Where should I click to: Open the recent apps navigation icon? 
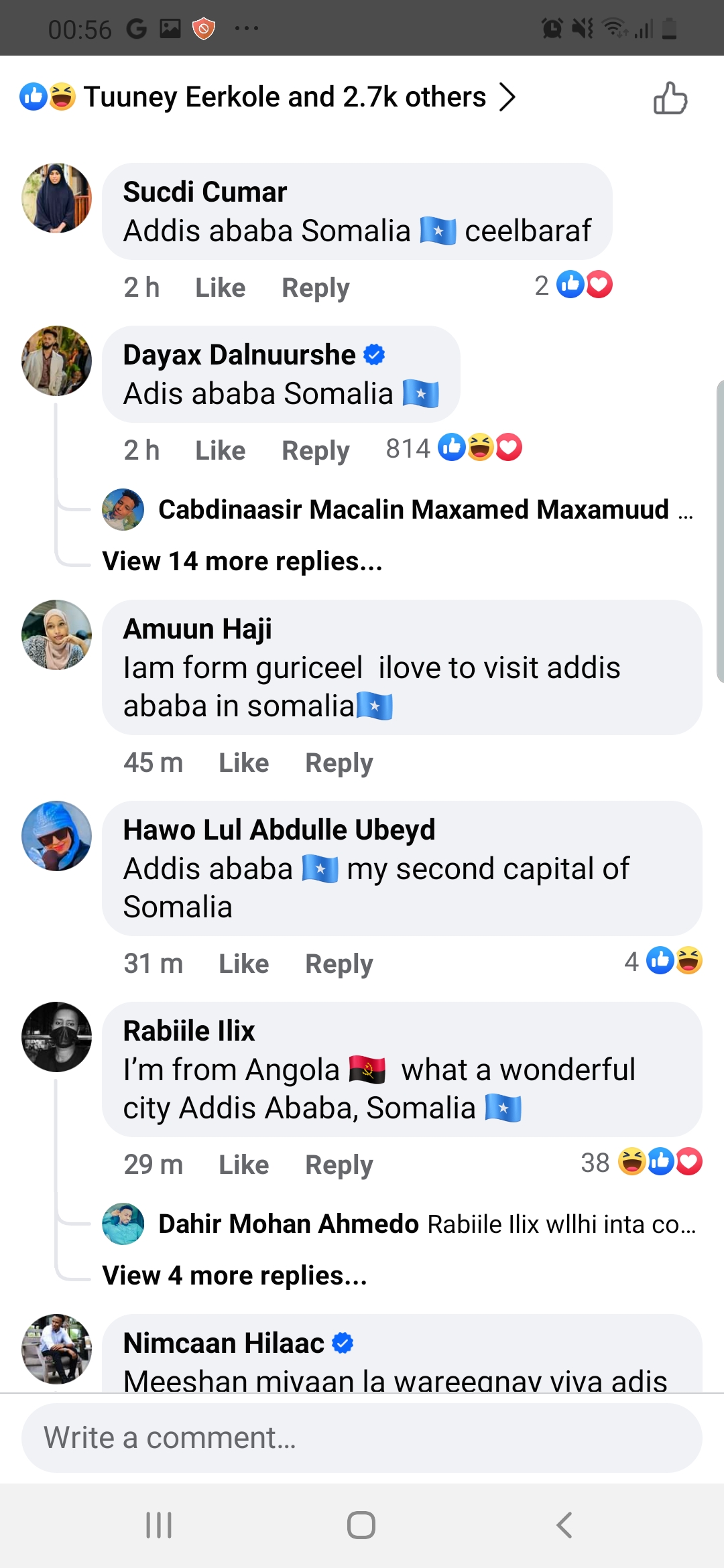coord(159,1525)
